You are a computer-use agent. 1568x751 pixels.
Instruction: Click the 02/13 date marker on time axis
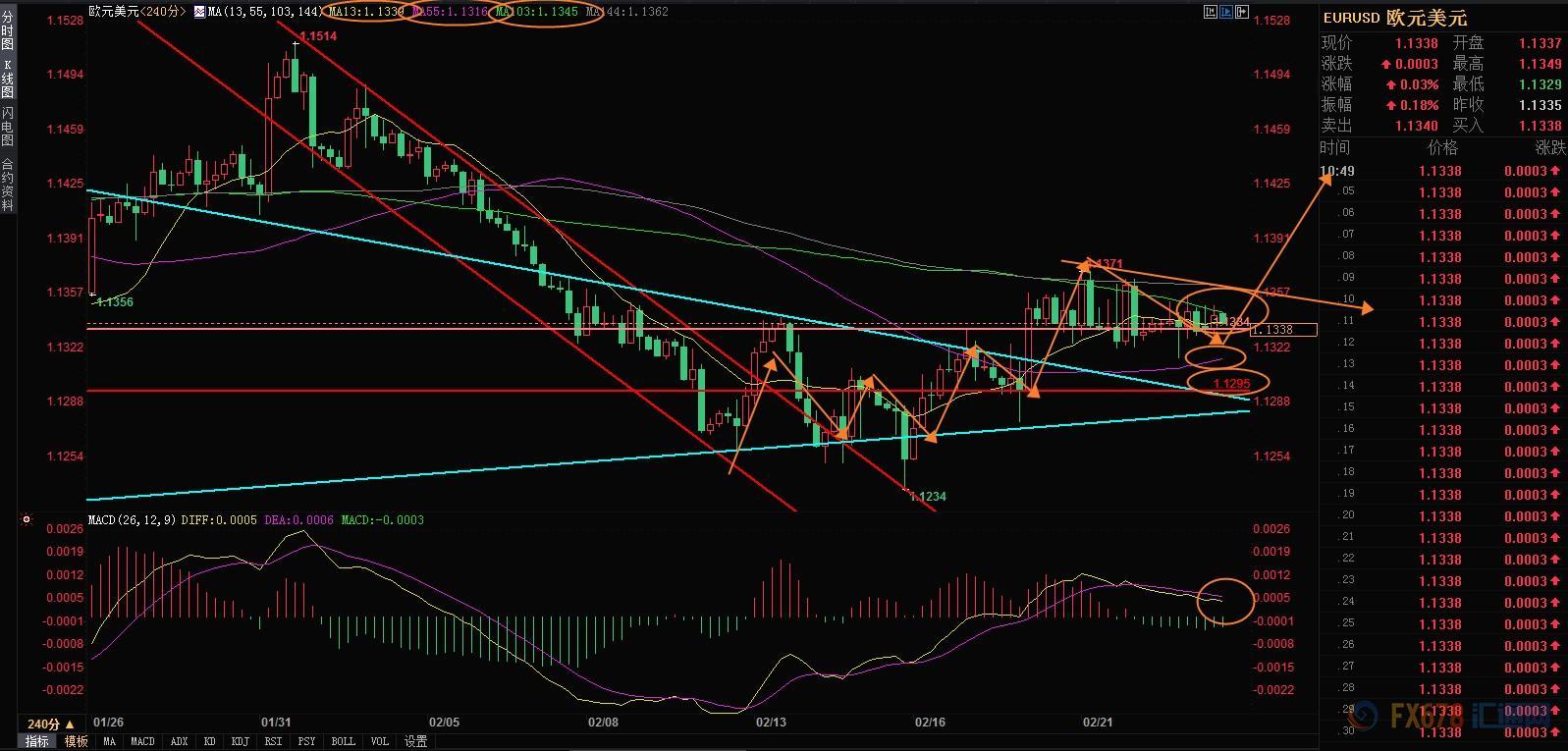coord(771,723)
